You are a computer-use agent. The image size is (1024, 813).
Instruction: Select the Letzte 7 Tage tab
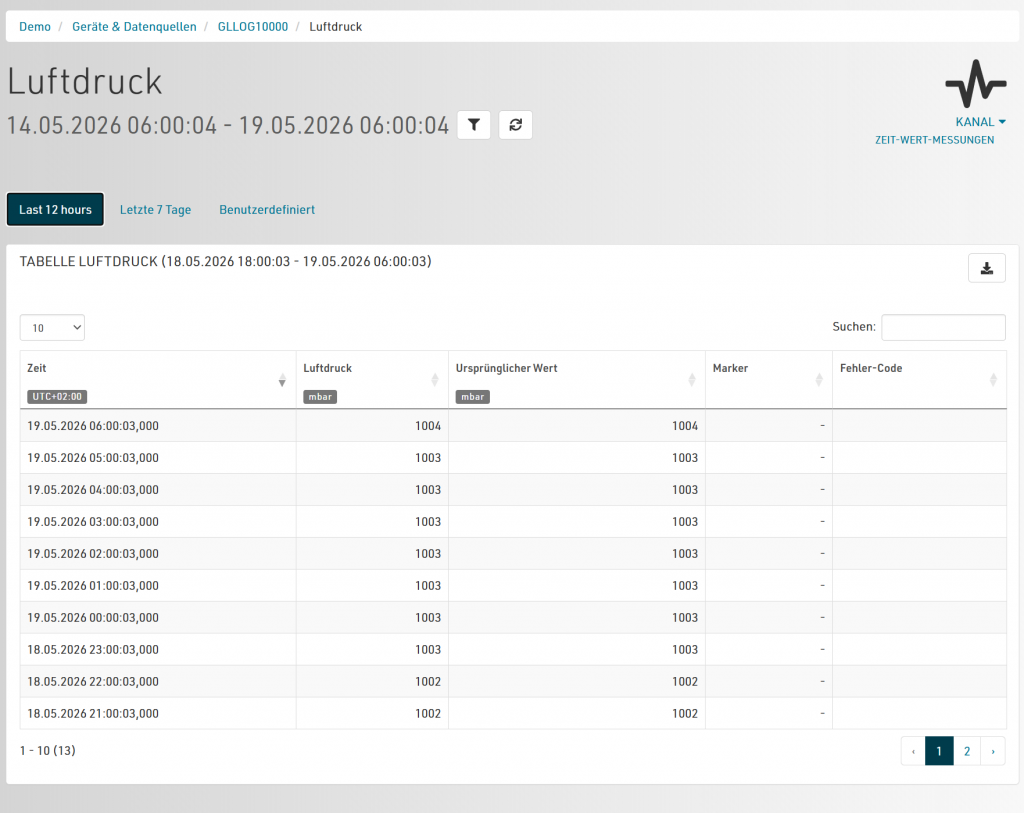[x=155, y=210]
